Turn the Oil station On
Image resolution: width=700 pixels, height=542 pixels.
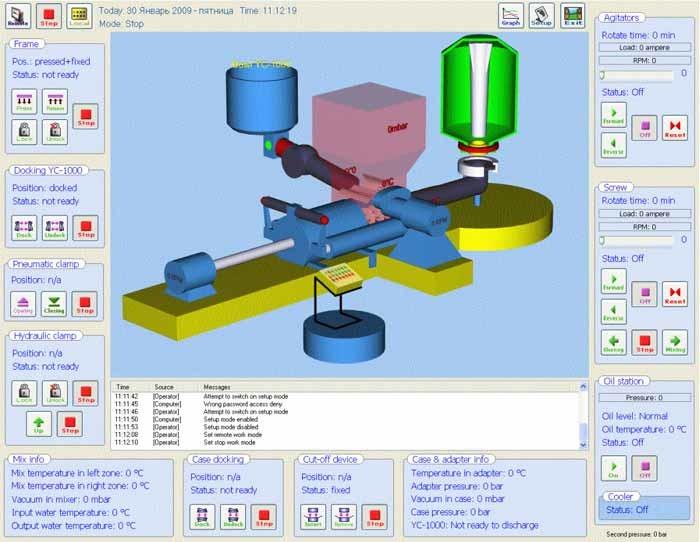pyautogui.click(x=613, y=468)
